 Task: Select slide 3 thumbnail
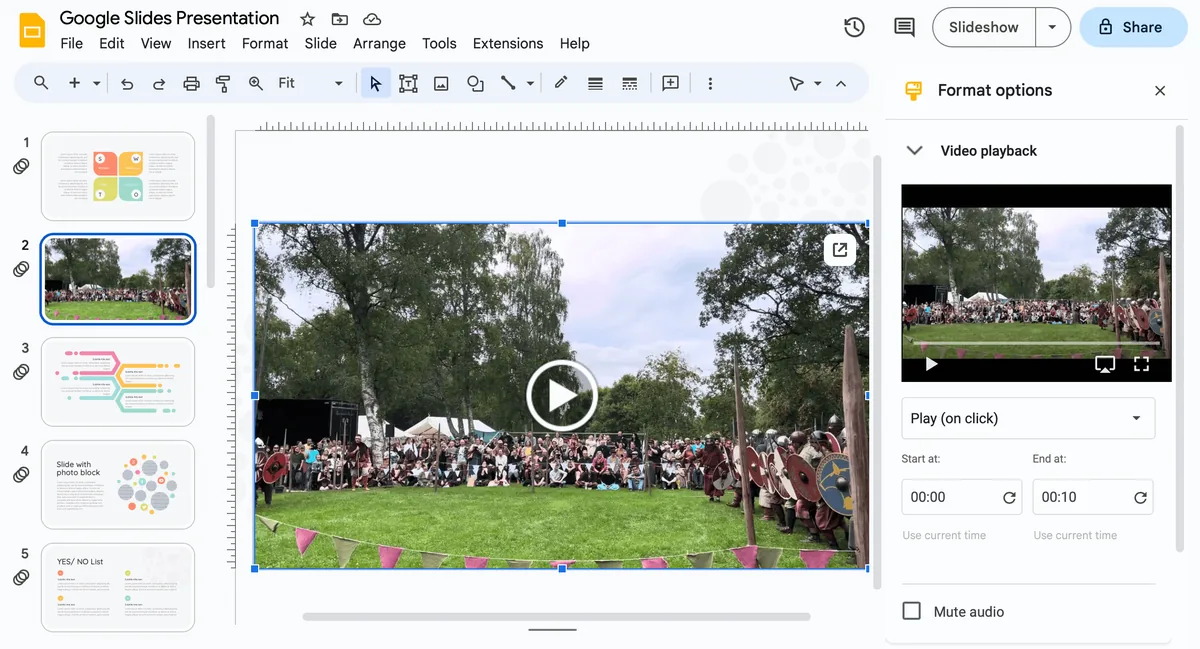pos(118,382)
